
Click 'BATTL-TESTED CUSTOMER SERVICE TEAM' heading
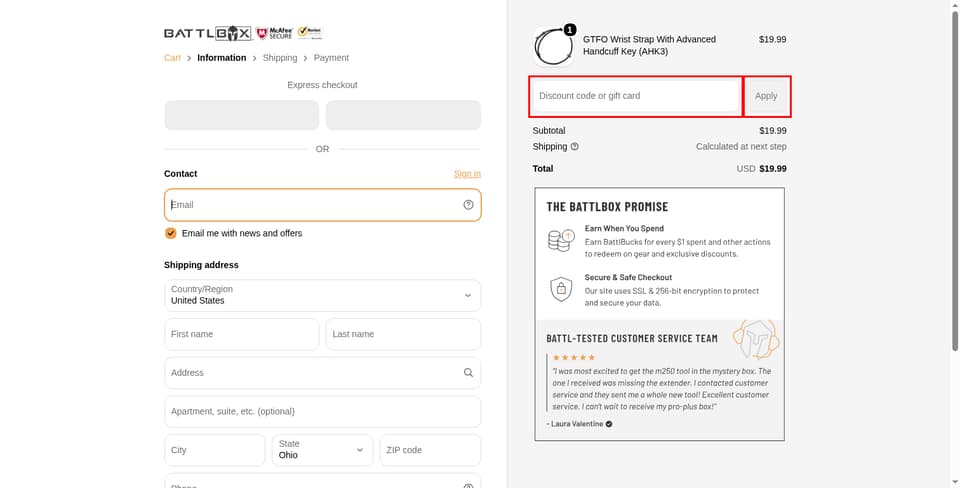[x=632, y=339]
